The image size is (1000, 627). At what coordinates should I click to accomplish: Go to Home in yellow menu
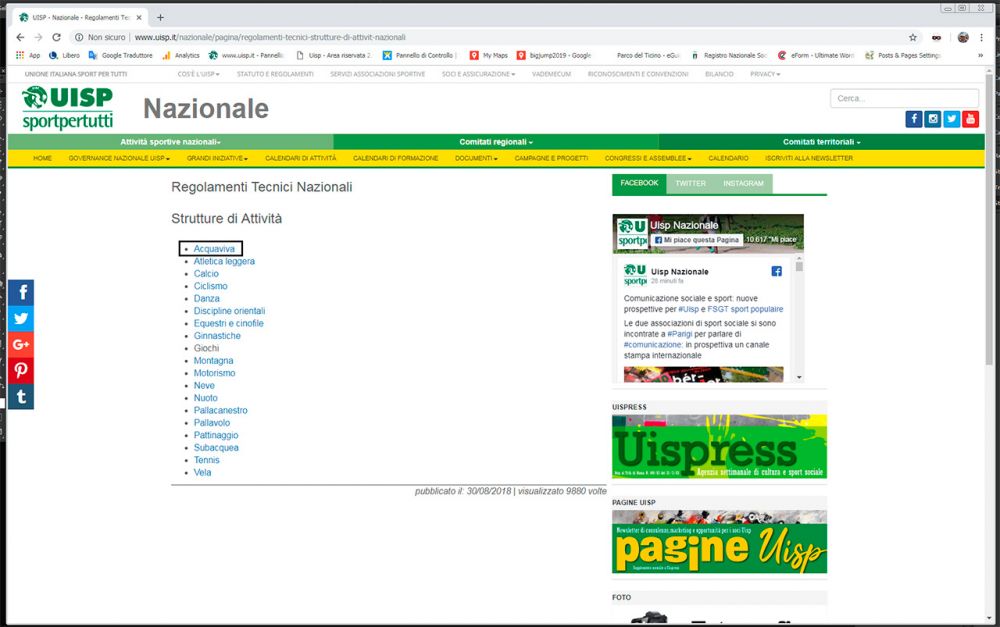click(x=43, y=158)
